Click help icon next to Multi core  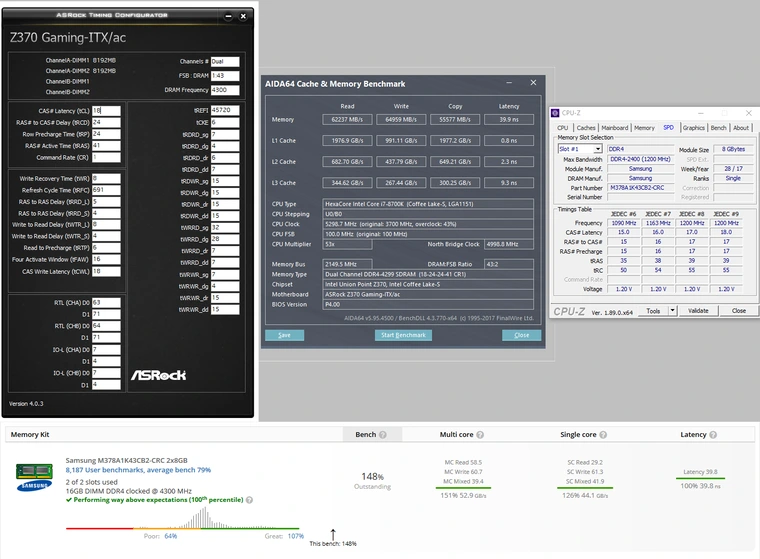[480, 435]
